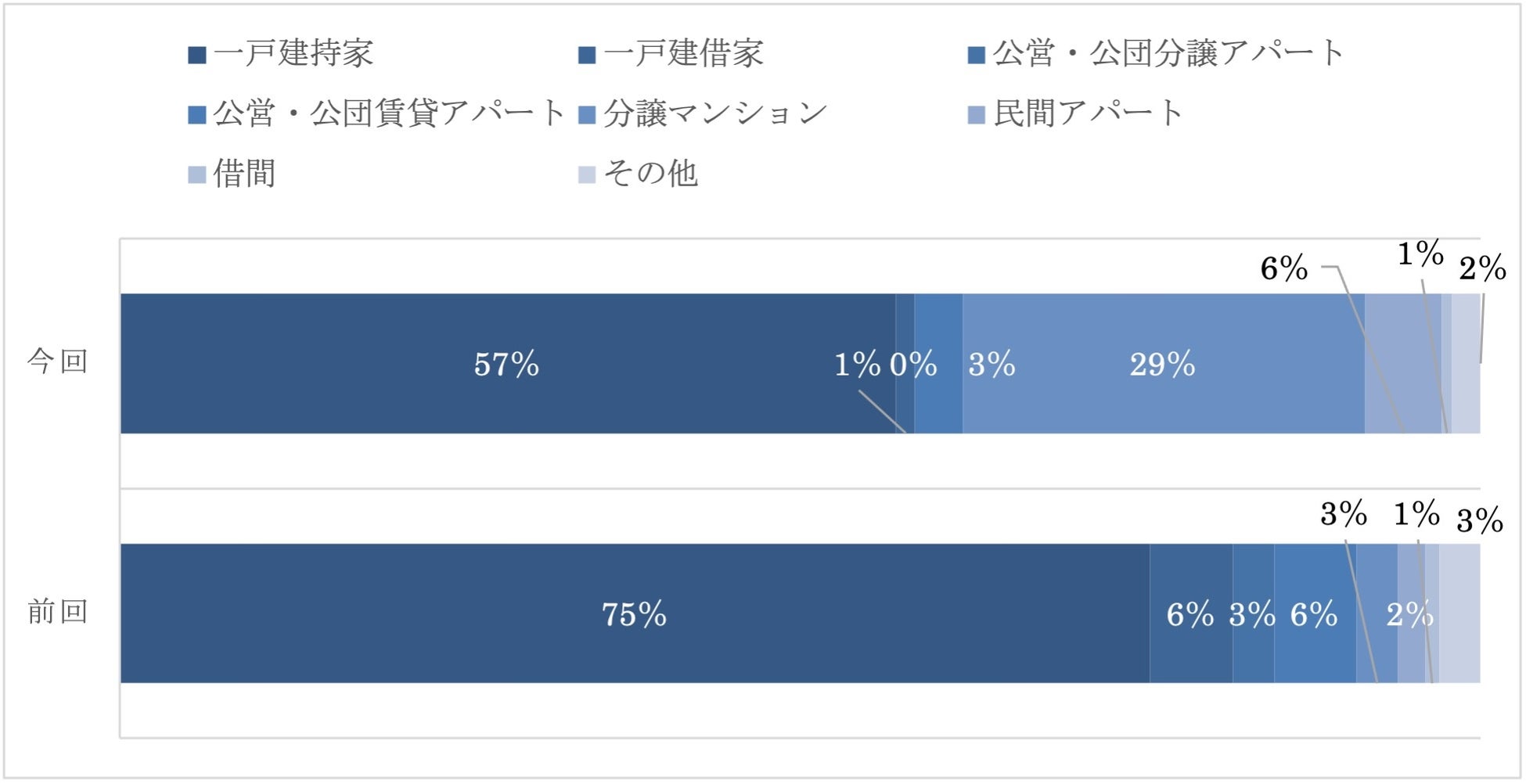Click the 57% segment of the 今回 bar
The height and width of the screenshot is (784, 1526).
pos(507,364)
